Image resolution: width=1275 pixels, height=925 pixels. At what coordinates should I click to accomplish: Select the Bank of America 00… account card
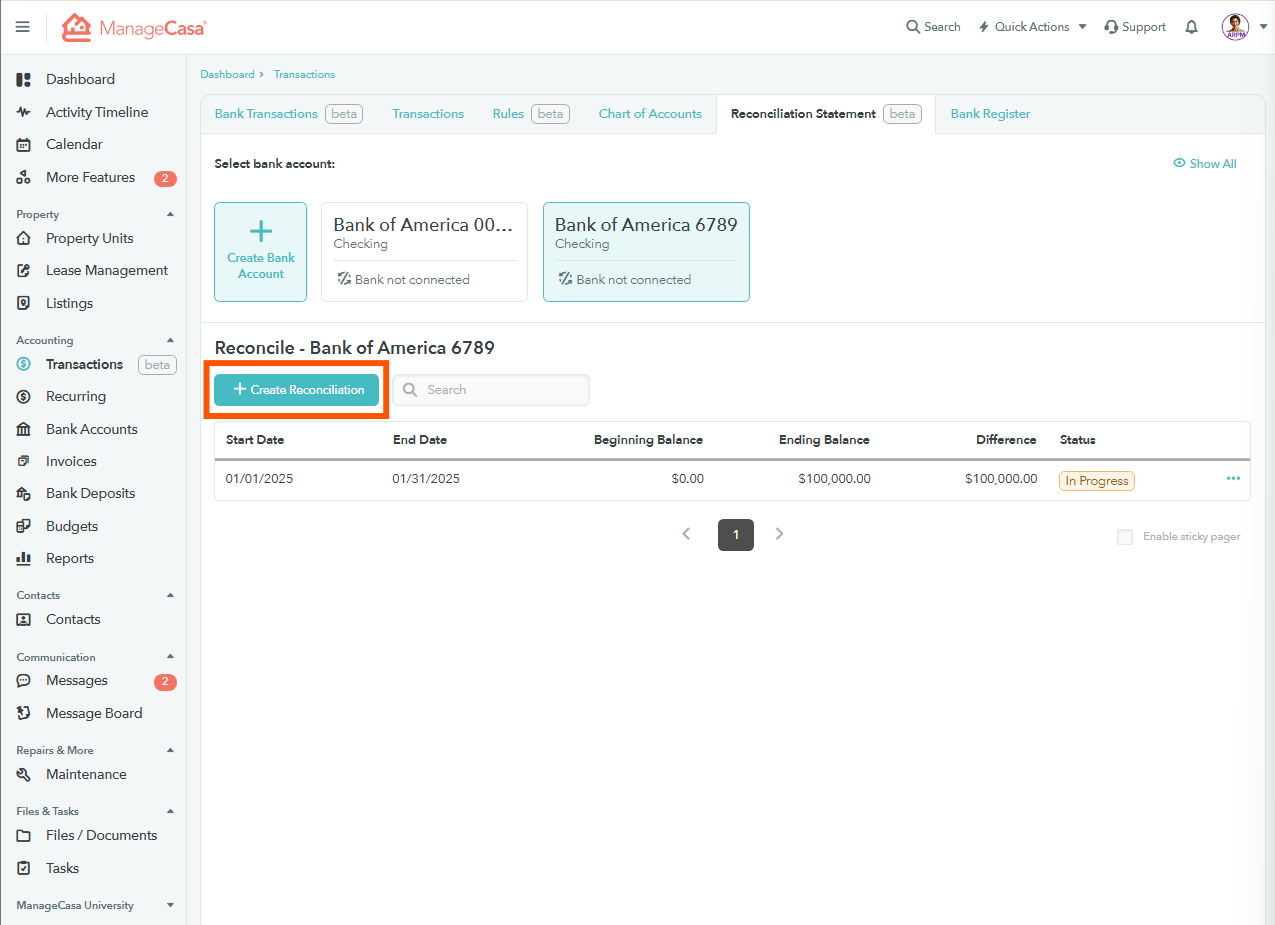coord(424,252)
